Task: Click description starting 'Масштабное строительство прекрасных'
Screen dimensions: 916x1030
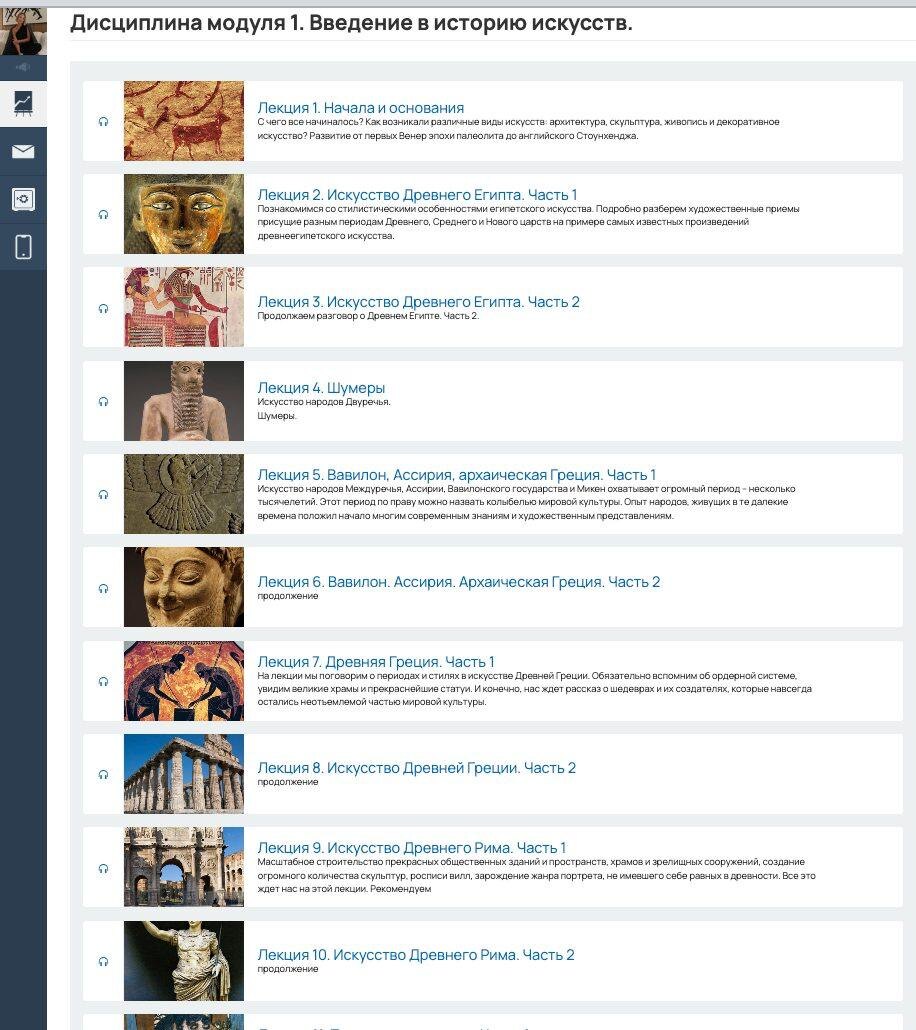Action: pyautogui.click(x=536, y=875)
